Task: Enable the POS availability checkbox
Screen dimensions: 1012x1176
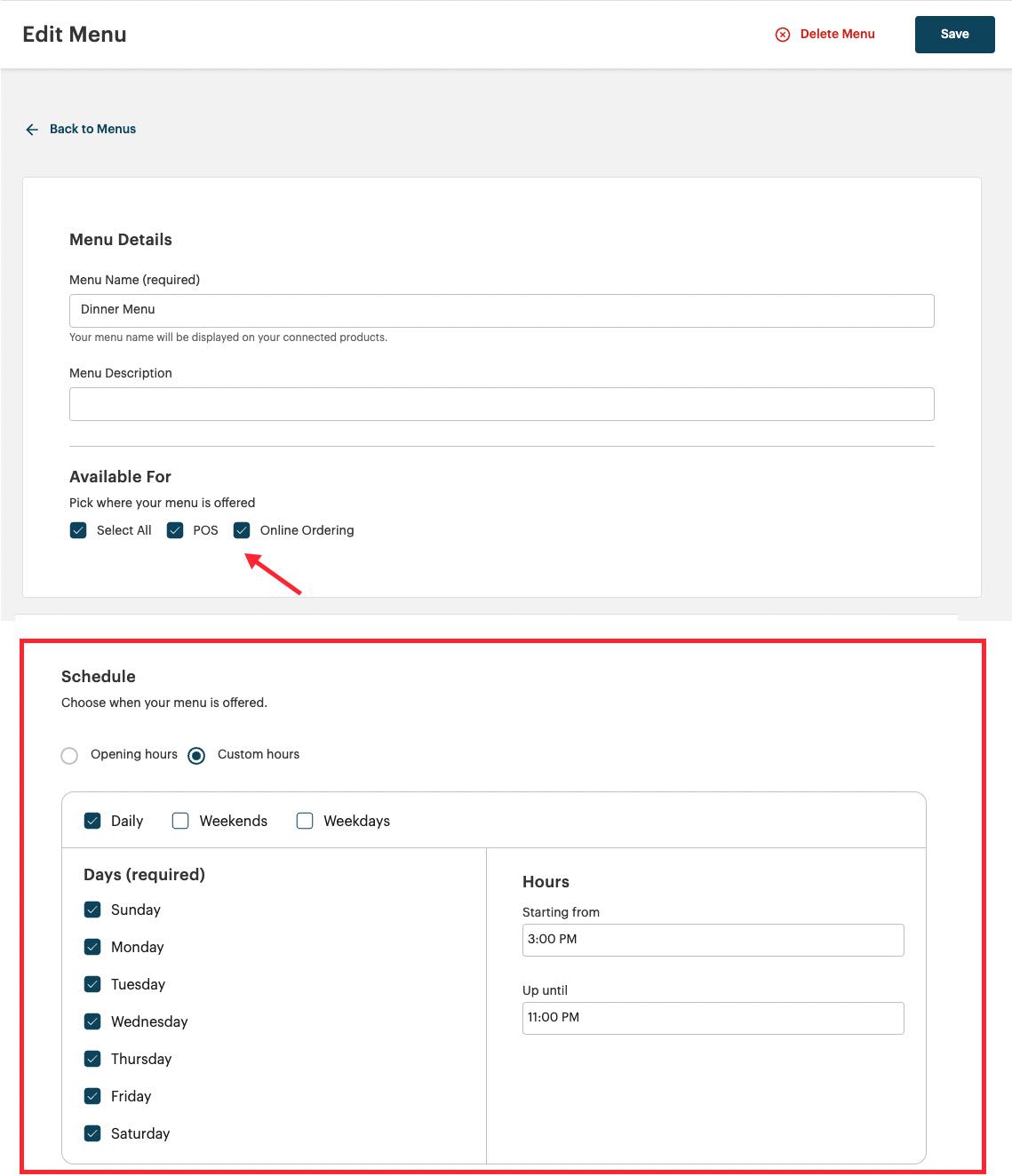Action: point(175,529)
